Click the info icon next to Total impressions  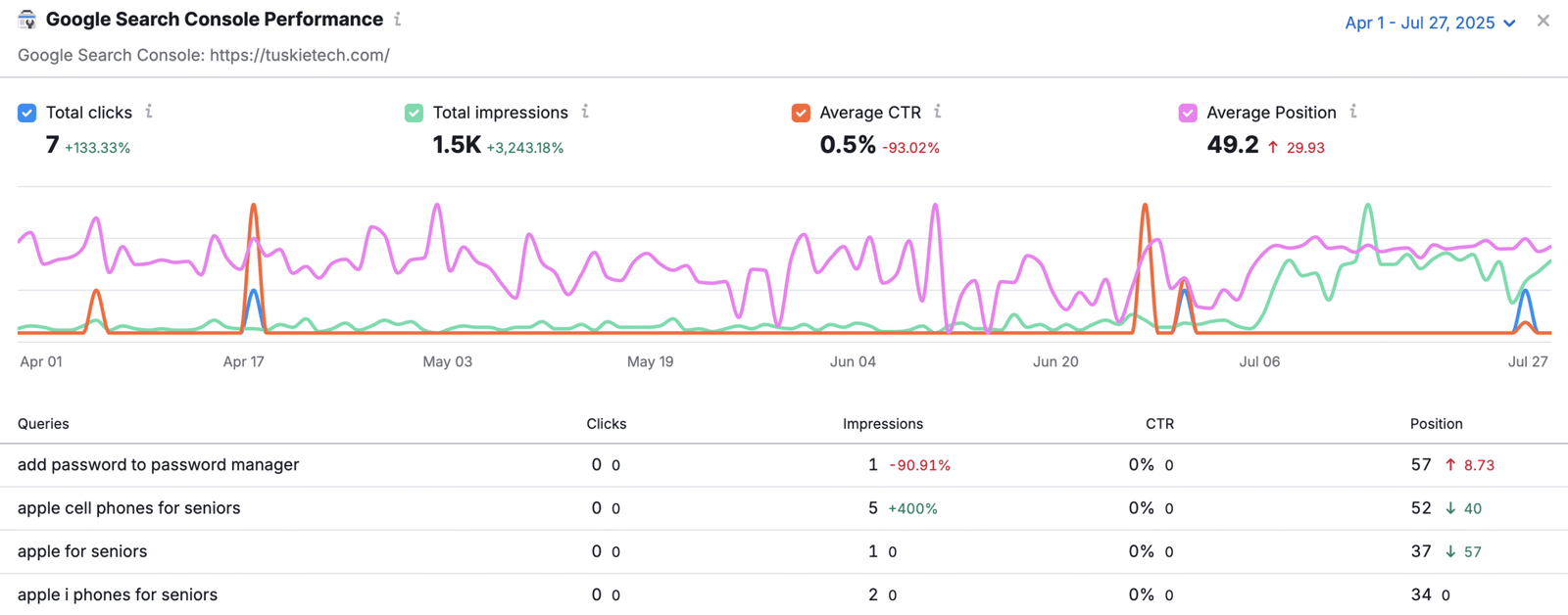coord(585,112)
